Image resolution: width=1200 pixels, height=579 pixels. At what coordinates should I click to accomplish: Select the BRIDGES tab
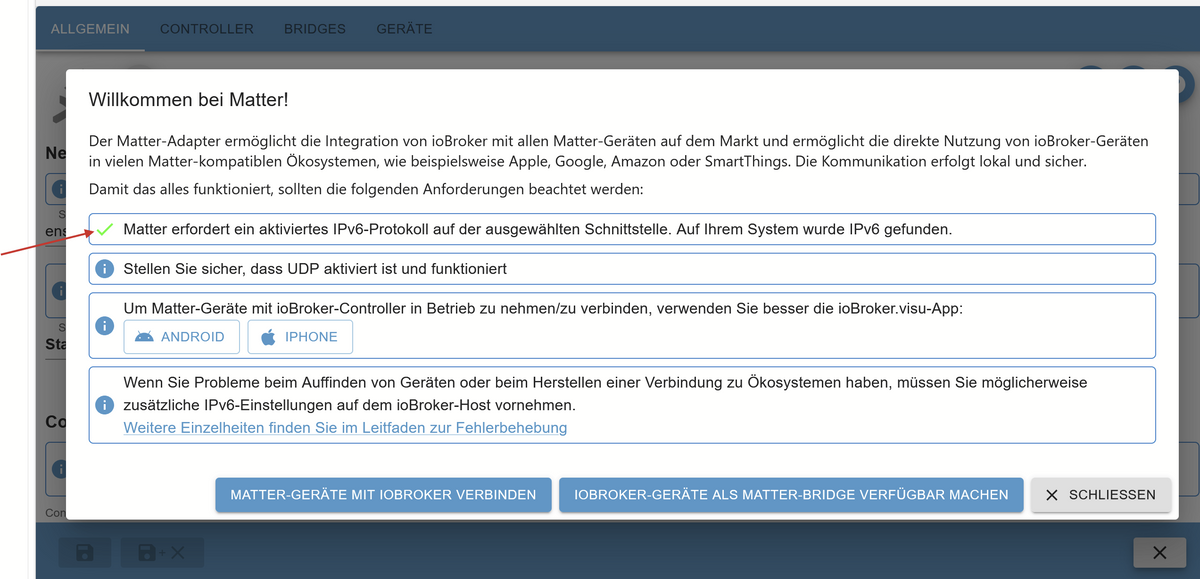point(315,29)
